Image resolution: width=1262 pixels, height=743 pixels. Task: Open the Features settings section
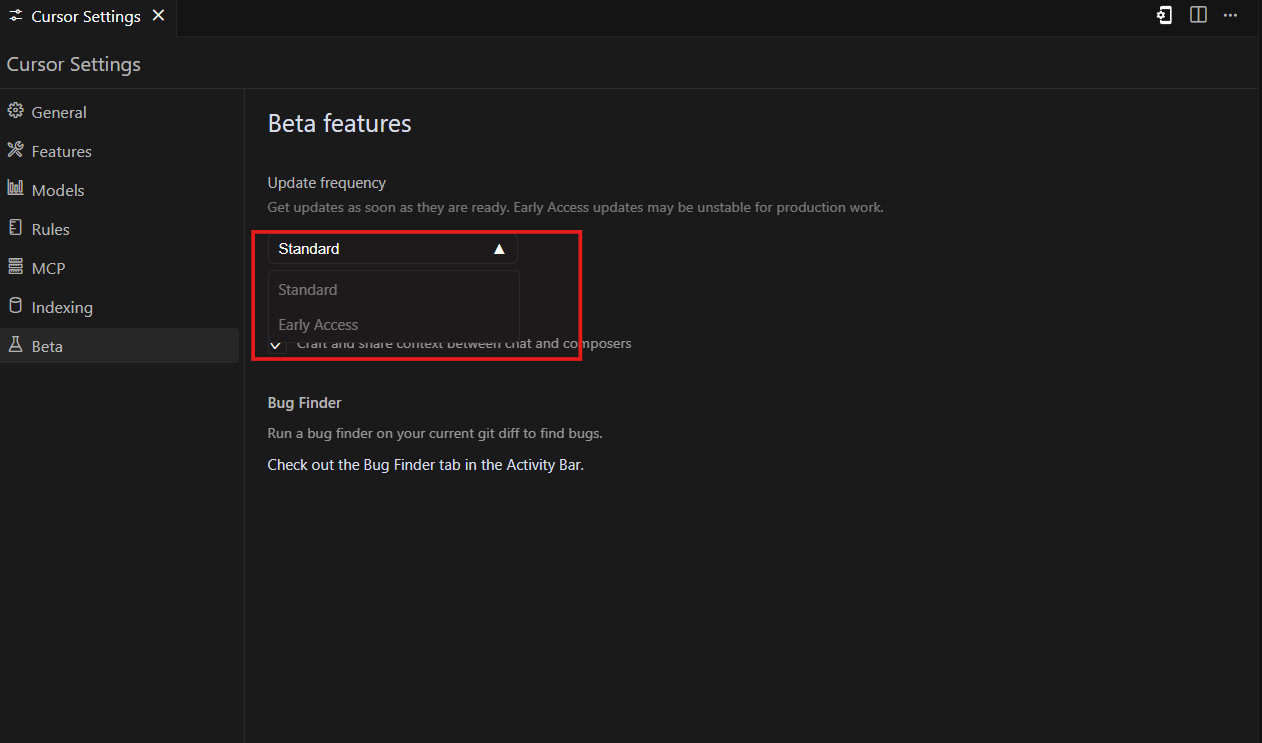pos(119,151)
